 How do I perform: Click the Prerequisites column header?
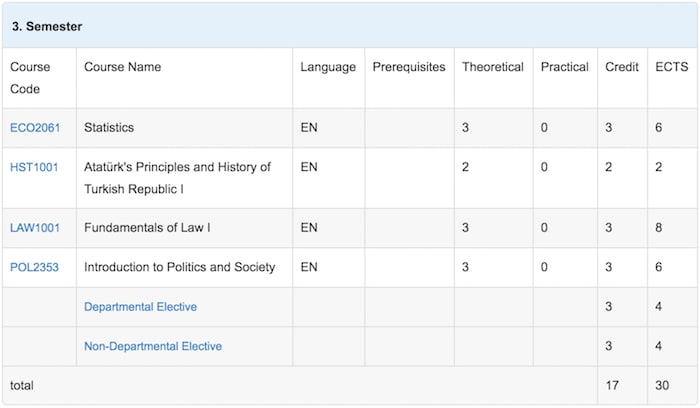(x=409, y=67)
